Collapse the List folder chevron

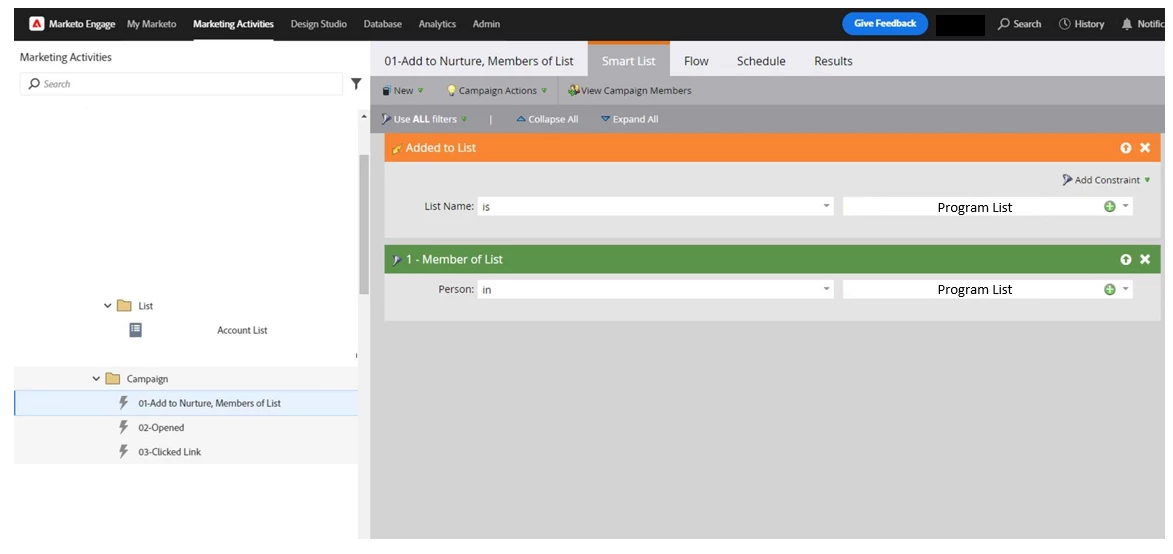(108, 306)
